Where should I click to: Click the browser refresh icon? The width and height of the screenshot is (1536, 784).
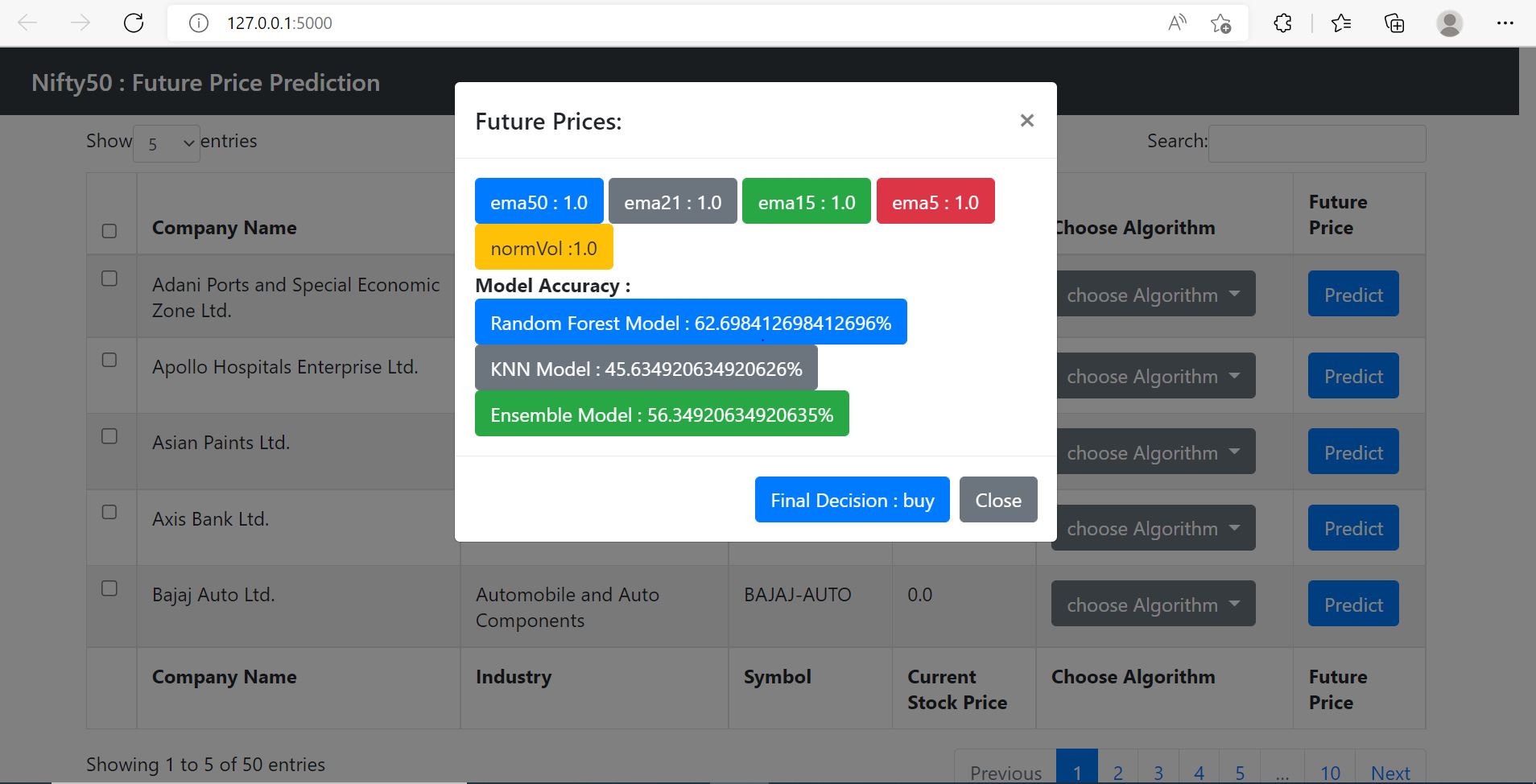tap(134, 23)
